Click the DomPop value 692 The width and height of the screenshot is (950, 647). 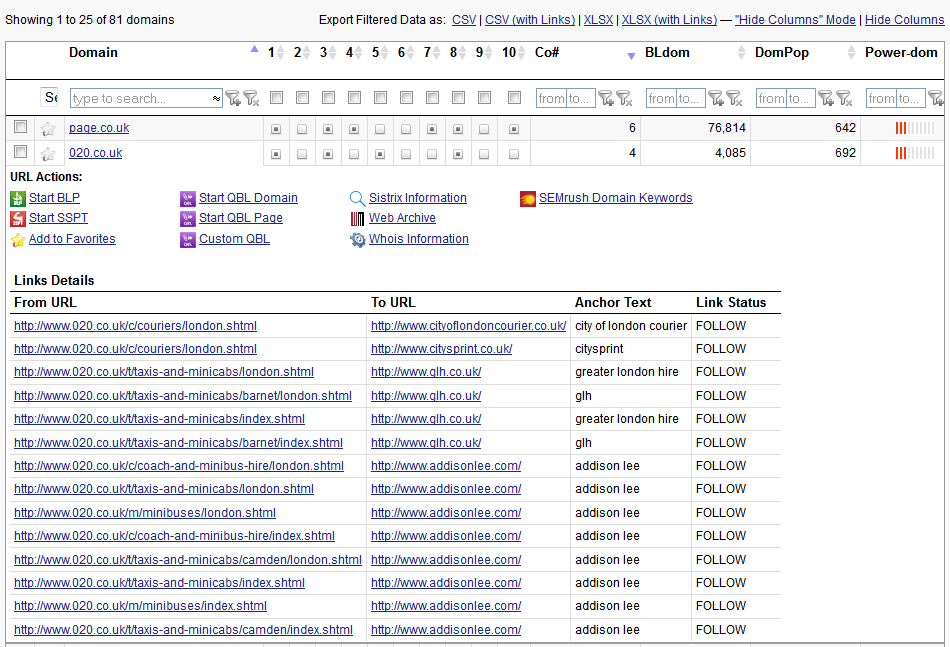pos(845,153)
